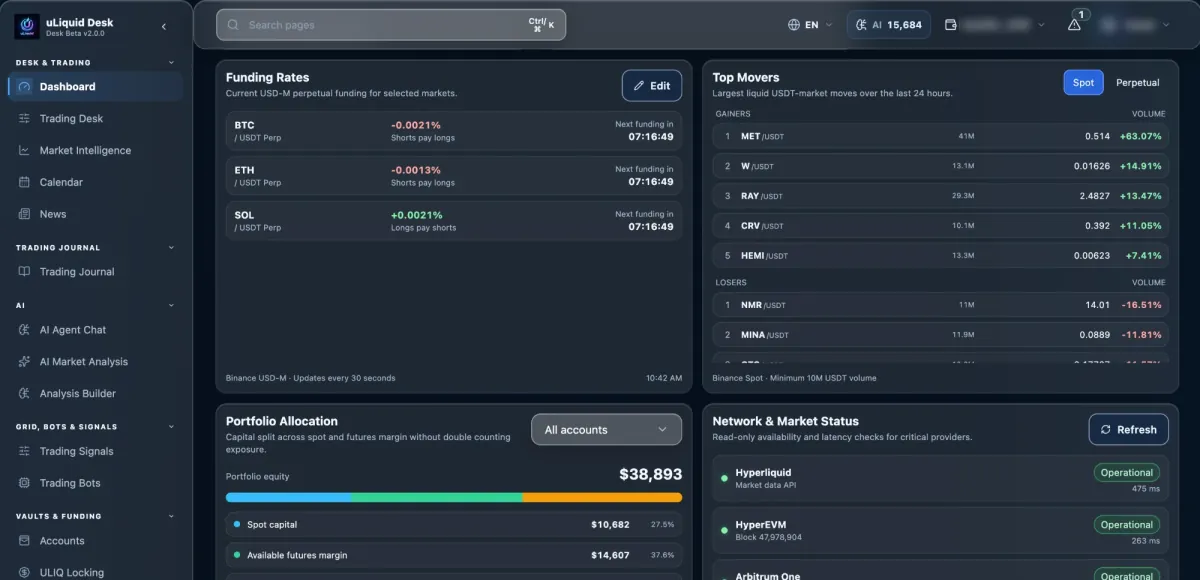Collapse the Desk & Trading section
This screenshot has height=580, width=1200.
(171, 63)
